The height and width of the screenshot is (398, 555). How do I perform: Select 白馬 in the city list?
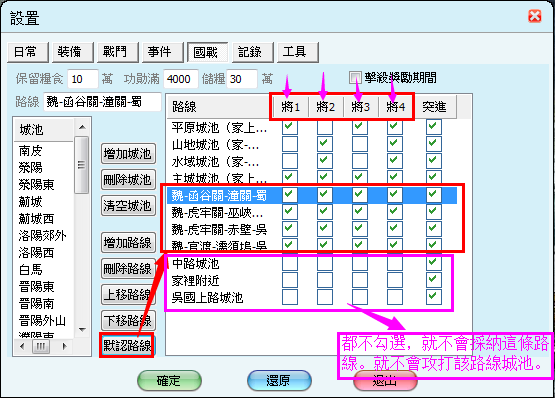tap(30, 269)
